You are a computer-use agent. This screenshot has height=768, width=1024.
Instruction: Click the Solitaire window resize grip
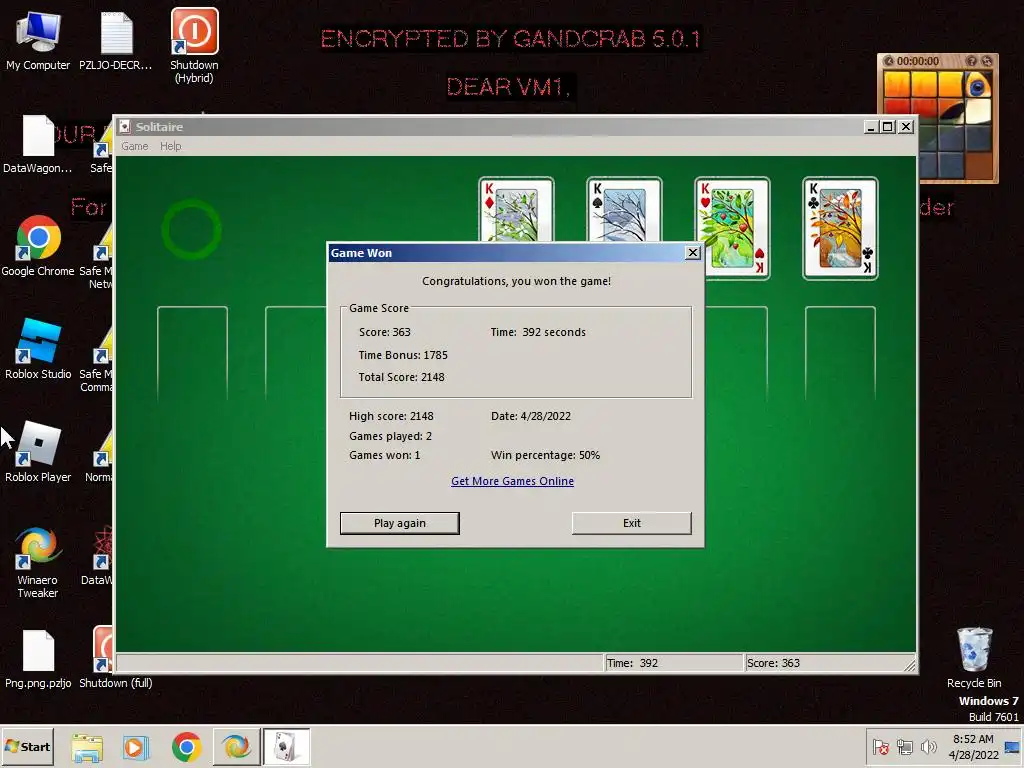point(910,665)
